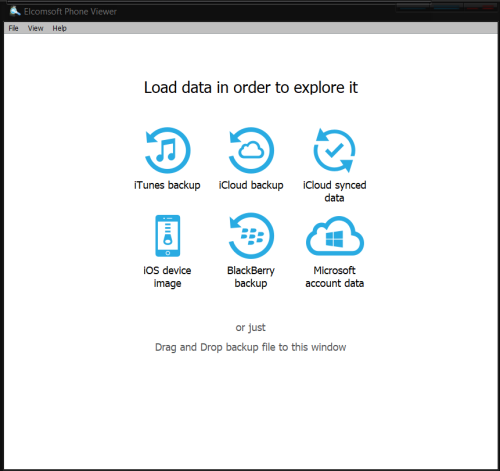Click the "Elcomsoft Phone Viewer" window title text
This screenshot has width=500, height=471.
[70, 12]
